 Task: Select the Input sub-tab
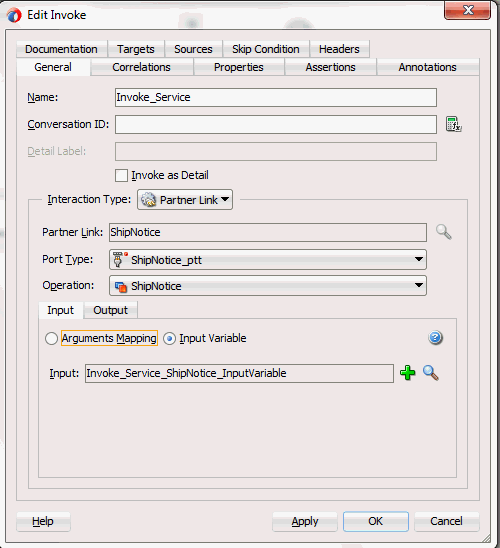61,310
